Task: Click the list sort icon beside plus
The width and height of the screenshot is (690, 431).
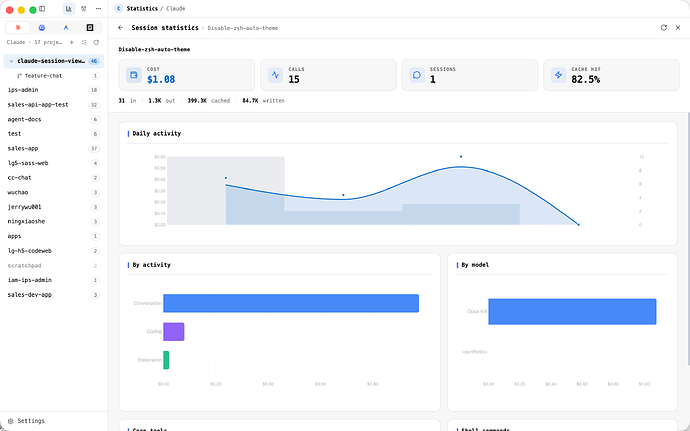Action: (x=84, y=42)
